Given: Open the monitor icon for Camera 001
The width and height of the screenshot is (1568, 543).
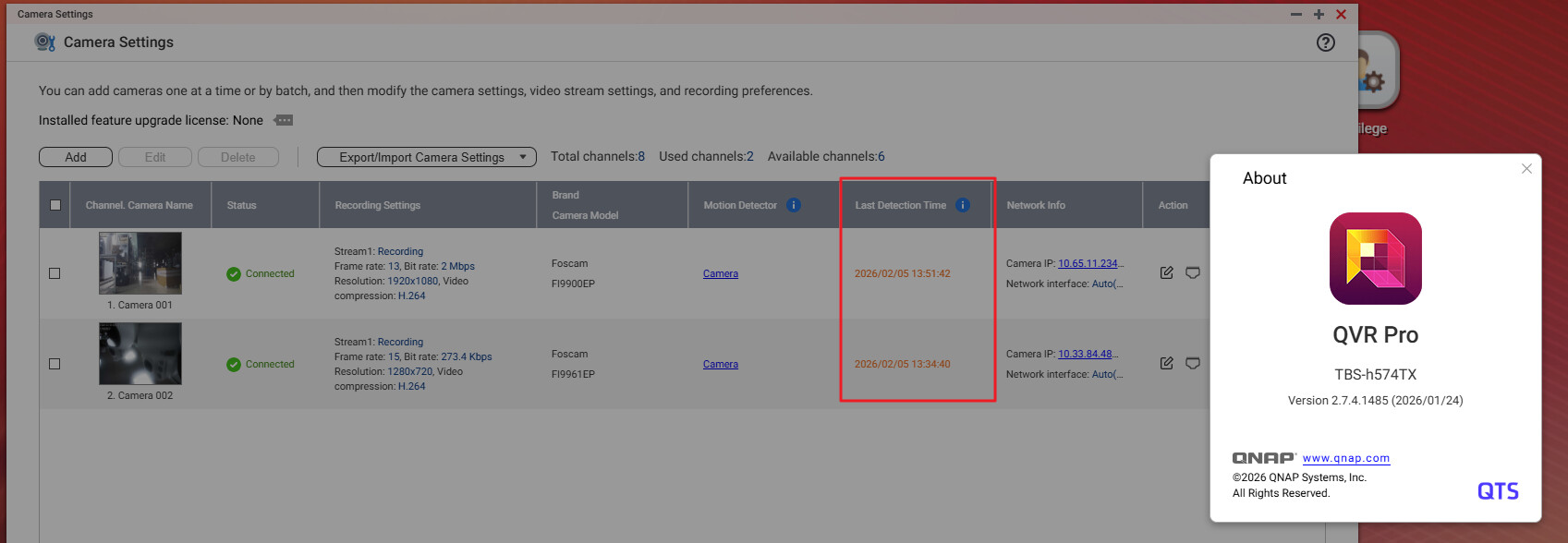Looking at the screenshot, I should click(1193, 272).
